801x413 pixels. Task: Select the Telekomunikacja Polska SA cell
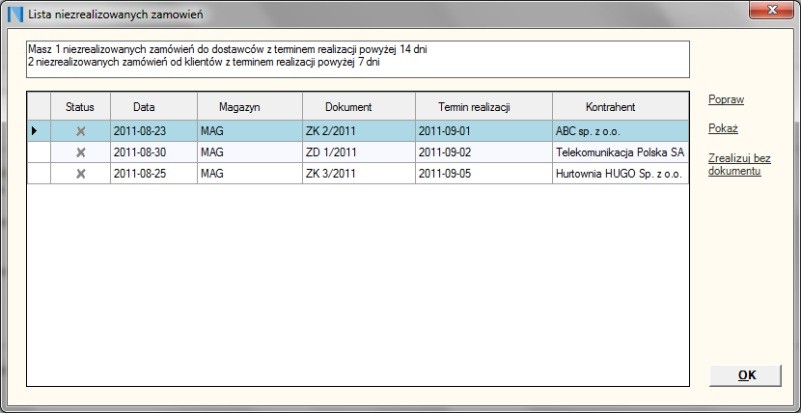619,152
